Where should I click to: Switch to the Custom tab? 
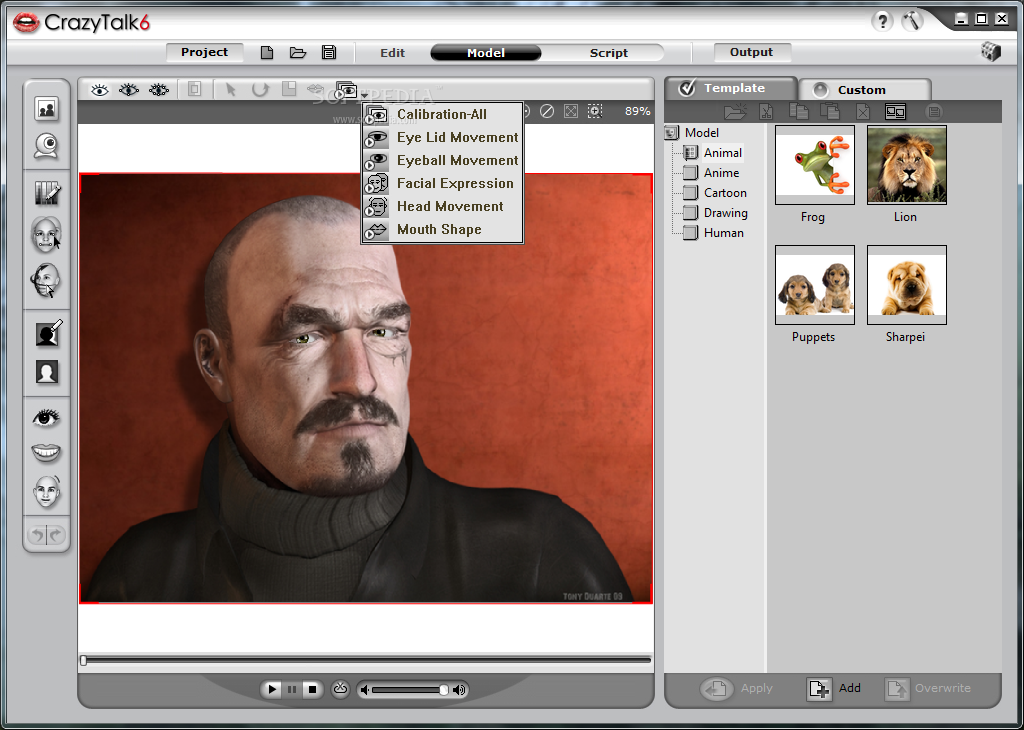pyautogui.click(x=864, y=88)
